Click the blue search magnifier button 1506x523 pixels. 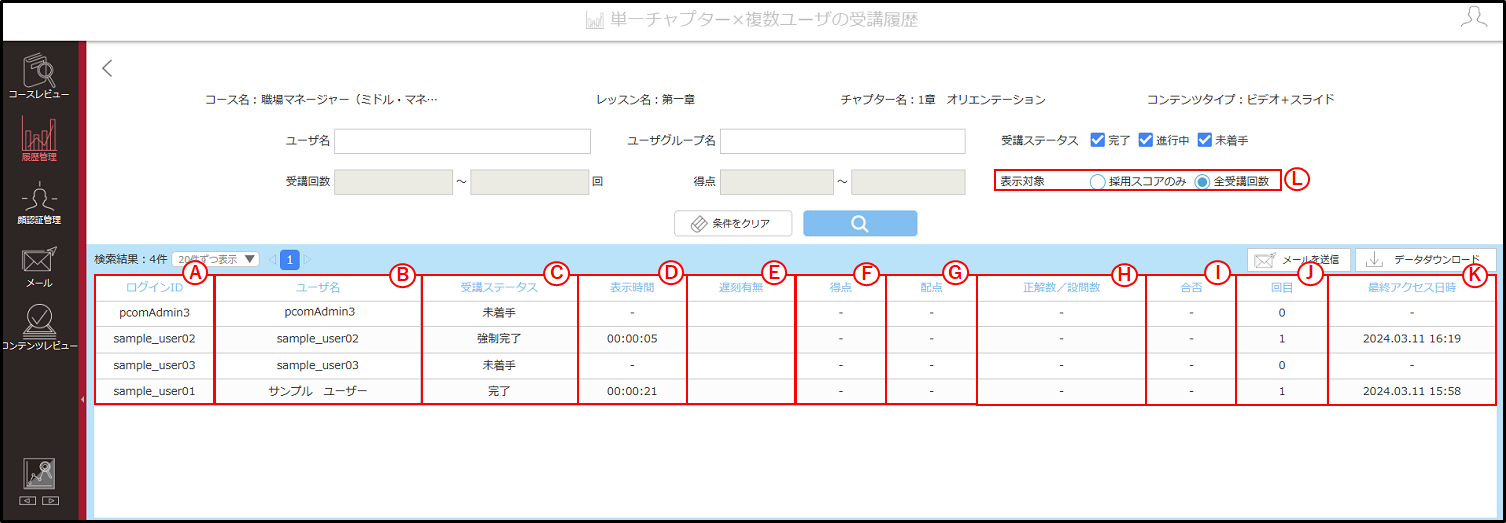tap(860, 223)
